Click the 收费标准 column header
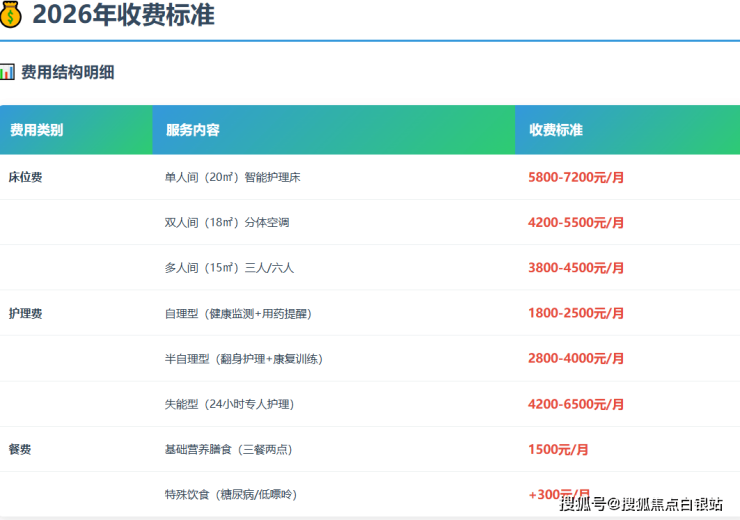This screenshot has height=520, width=740. pyautogui.click(x=556, y=130)
